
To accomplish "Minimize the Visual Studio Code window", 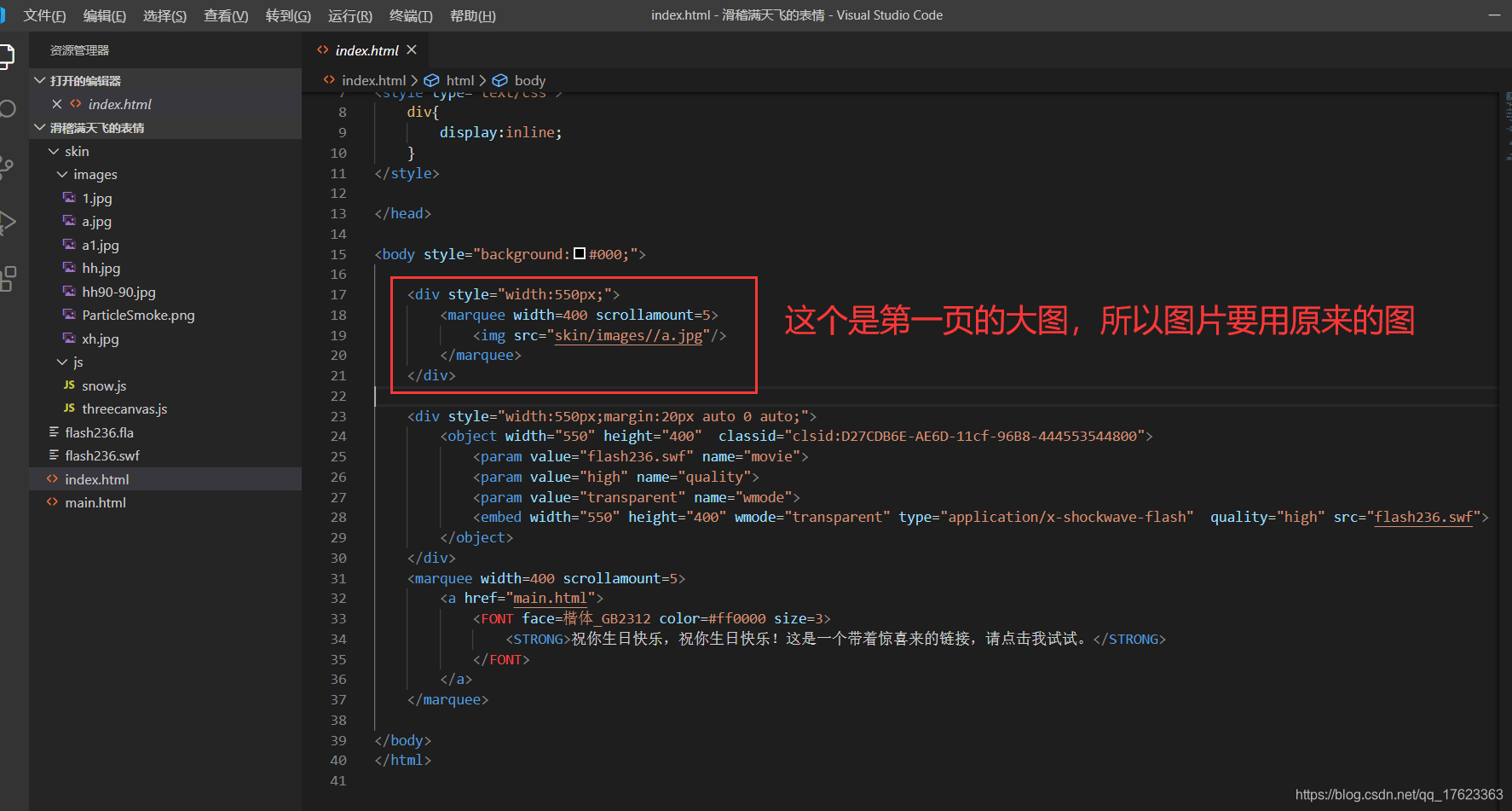I will pyautogui.click(x=1494, y=15).
